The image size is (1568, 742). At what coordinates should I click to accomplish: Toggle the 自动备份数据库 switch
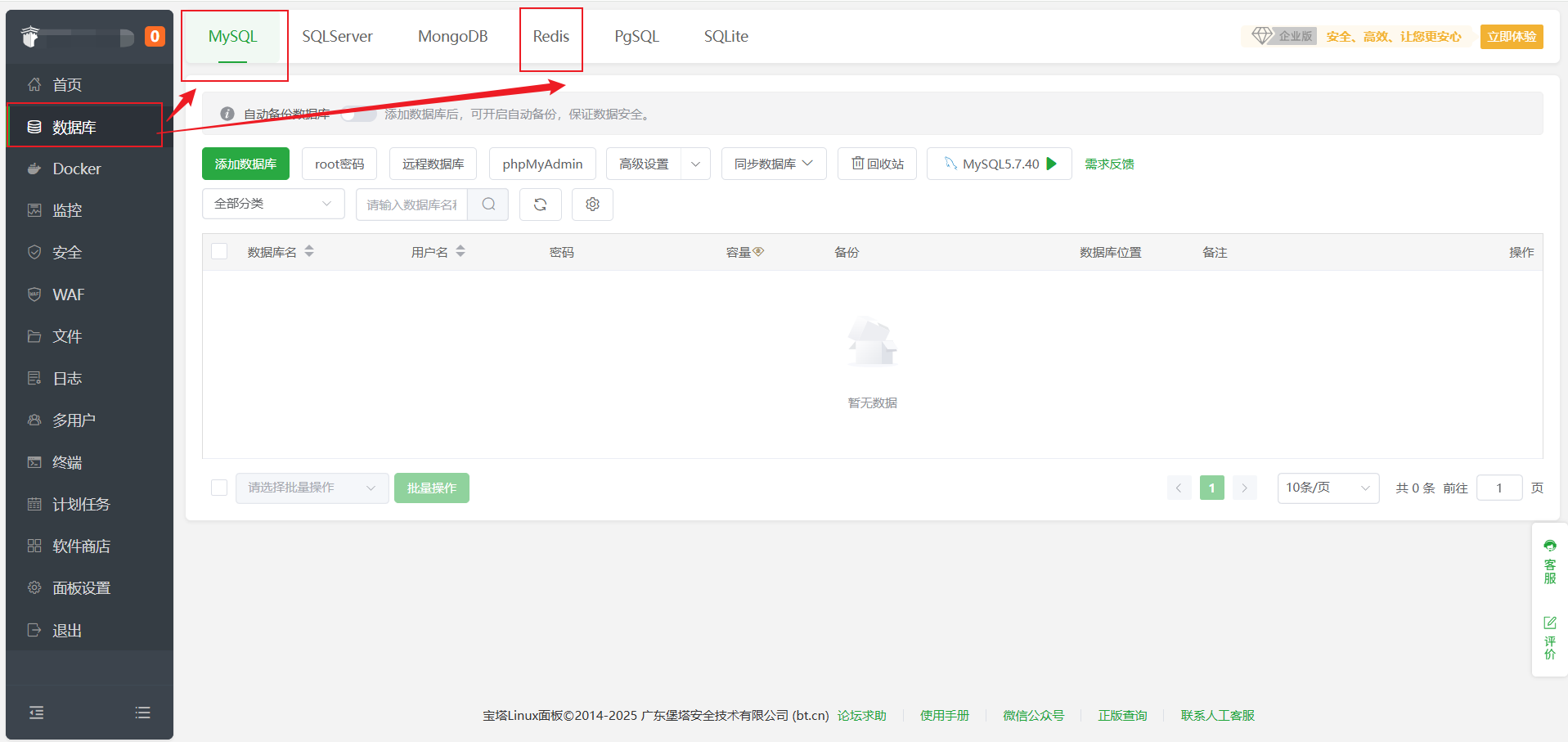click(358, 114)
